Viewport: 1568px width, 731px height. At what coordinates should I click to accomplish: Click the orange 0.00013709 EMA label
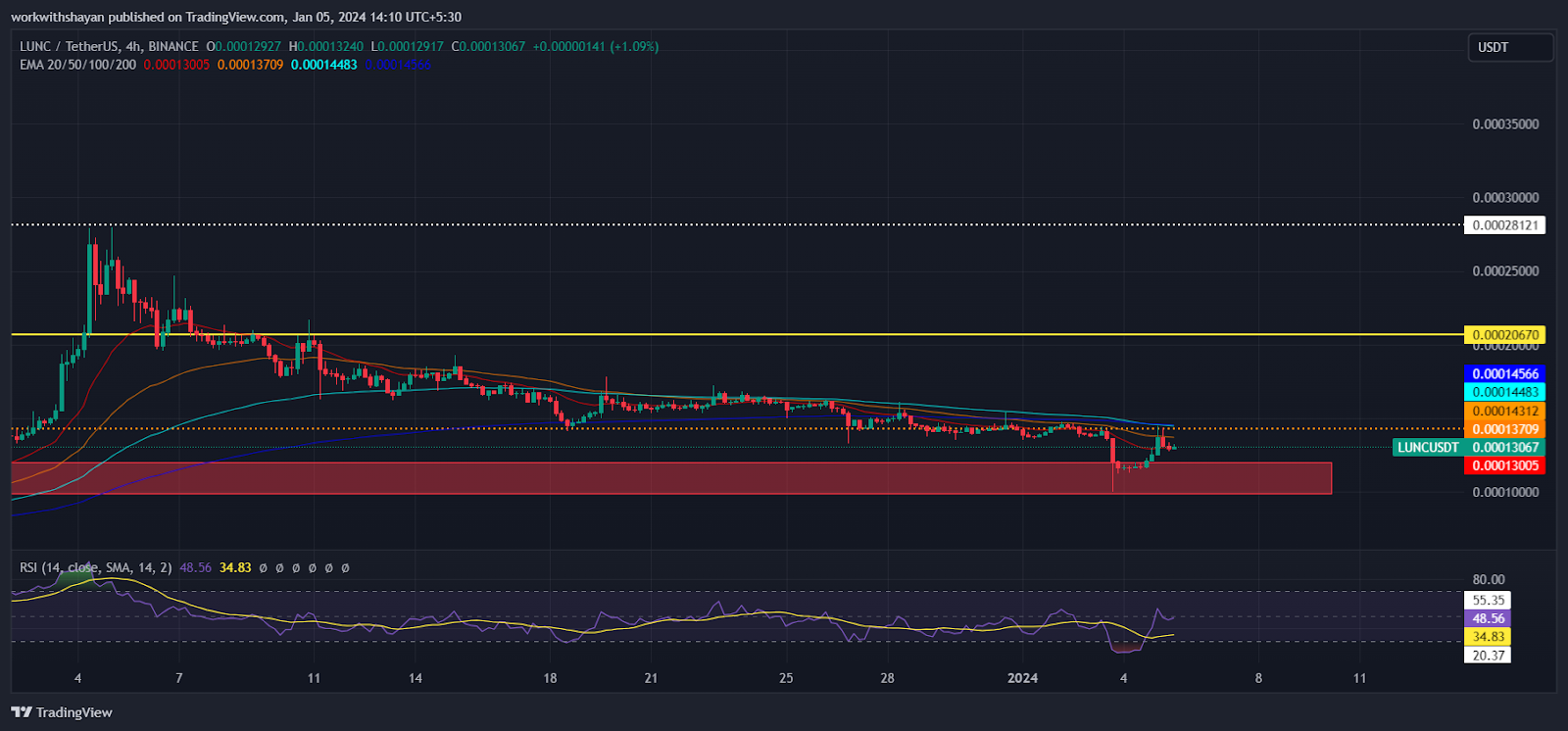[1504, 429]
